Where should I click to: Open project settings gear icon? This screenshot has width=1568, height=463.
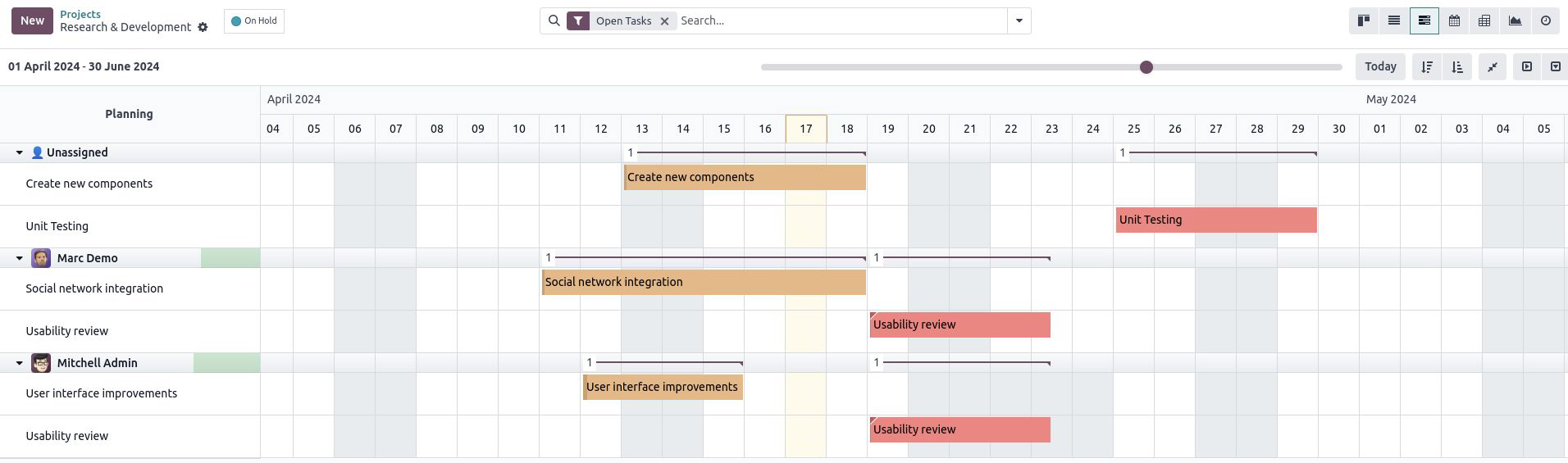tap(203, 27)
